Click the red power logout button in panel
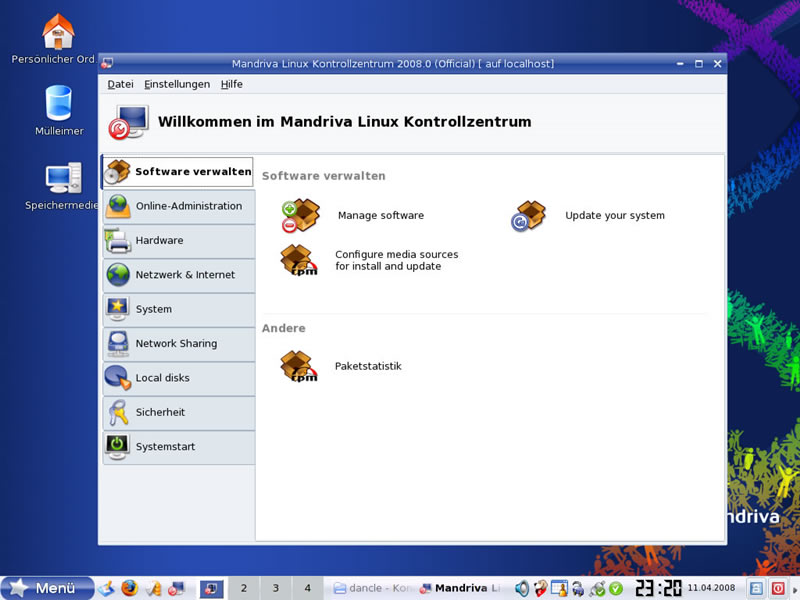The height and width of the screenshot is (600, 800). 778,588
